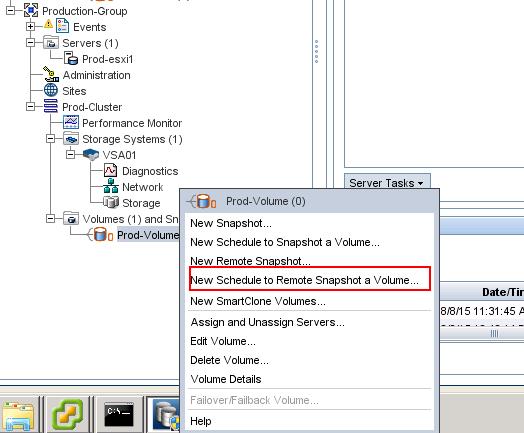Click the Servers folder icon
524x433 pixels.
(x=51, y=43)
